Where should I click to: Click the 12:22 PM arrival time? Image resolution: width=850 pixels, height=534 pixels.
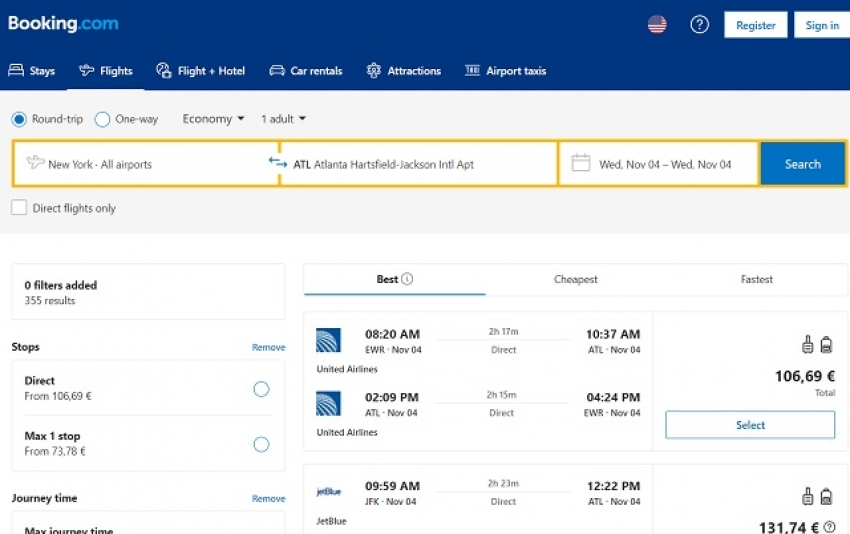tap(614, 486)
